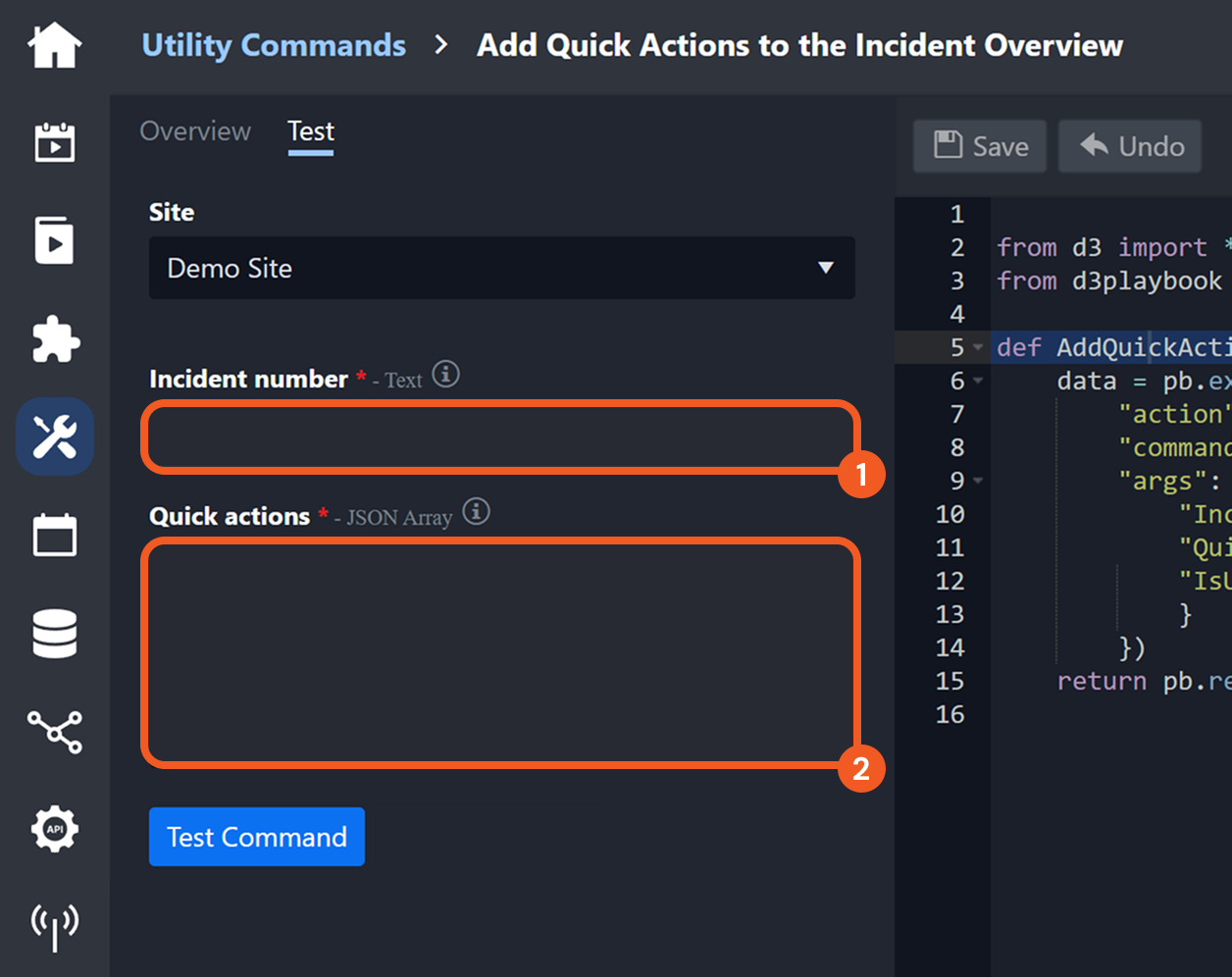Click info icon beside Incident number
Image resolution: width=1232 pixels, height=977 pixels.
pos(446,375)
